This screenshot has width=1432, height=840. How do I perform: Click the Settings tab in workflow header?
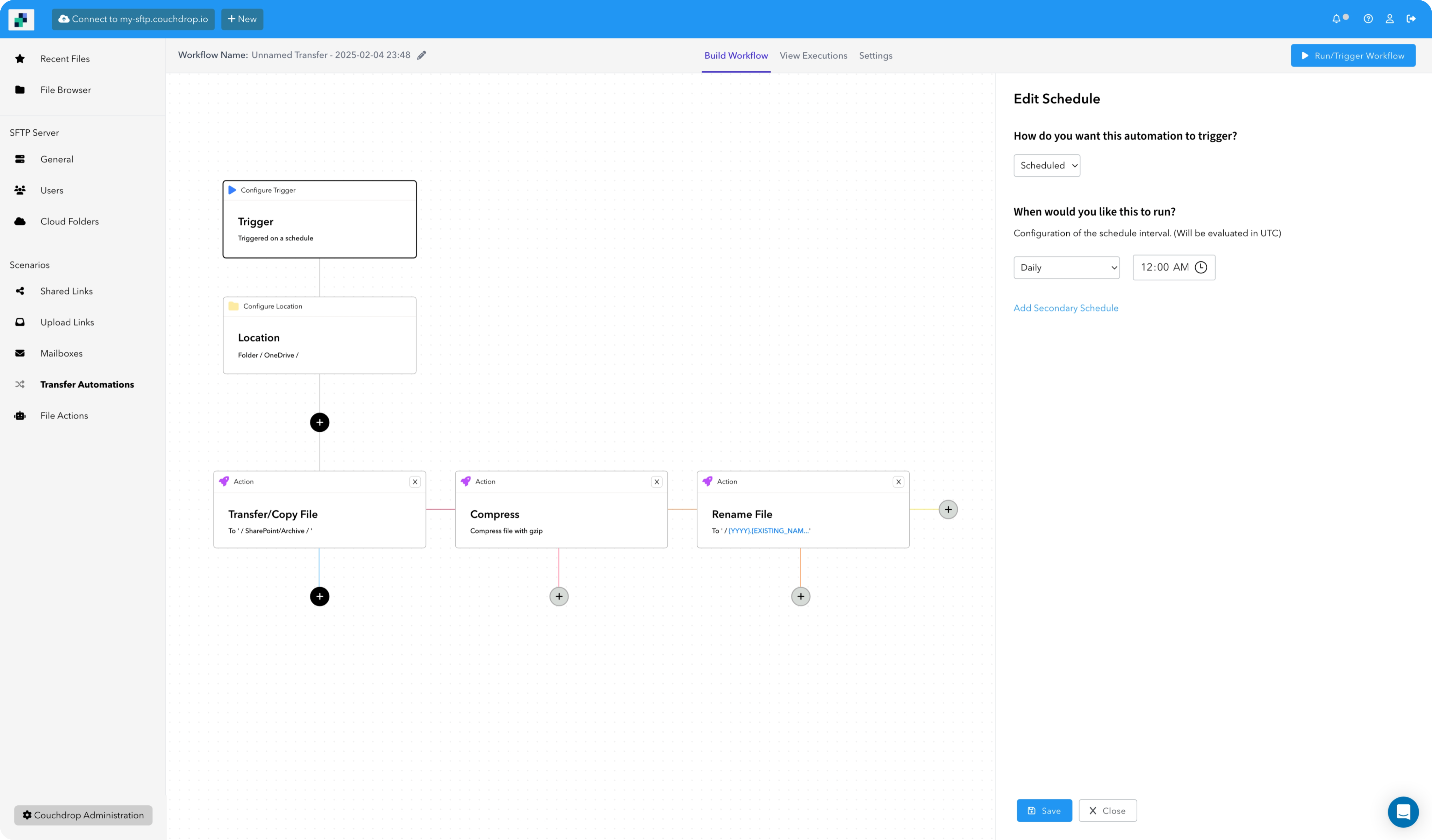coord(875,55)
